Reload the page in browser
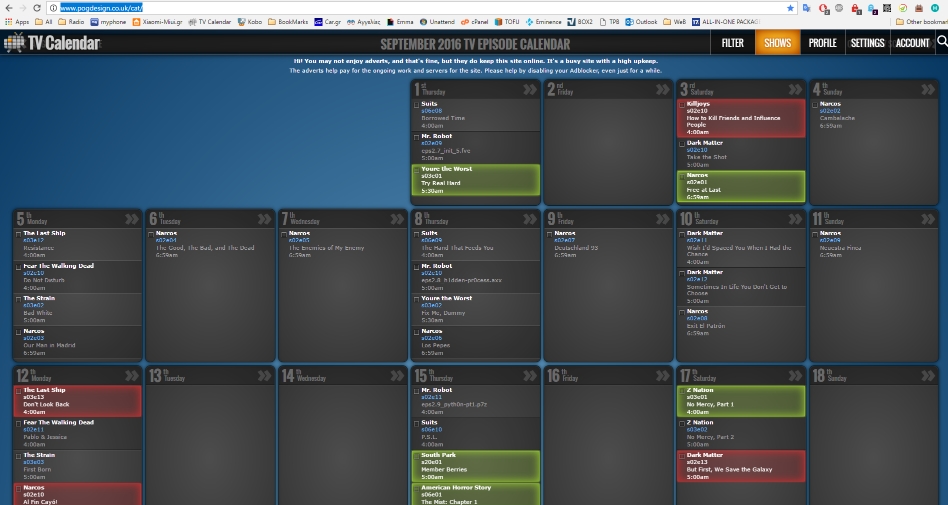Viewport: 948px width, 505px height. [38, 7]
